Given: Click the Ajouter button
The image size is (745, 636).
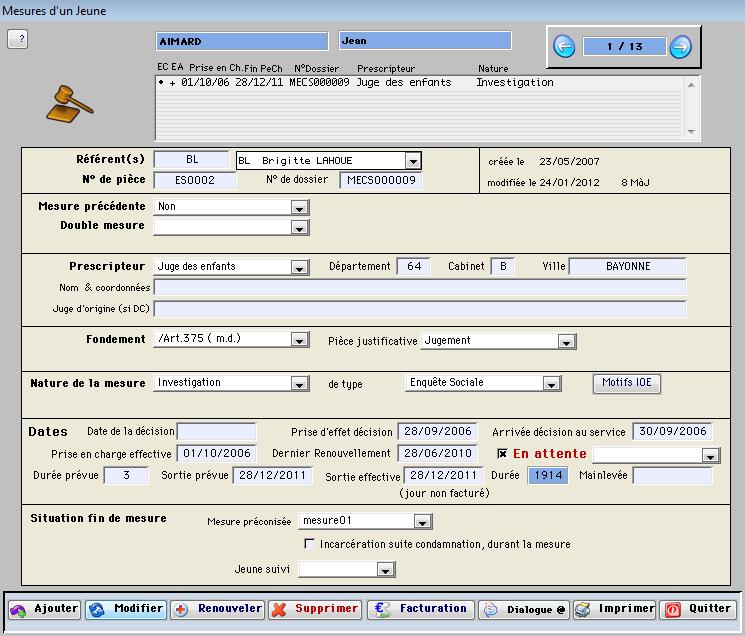Looking at the screenshot, I should [x=45, y=609].
